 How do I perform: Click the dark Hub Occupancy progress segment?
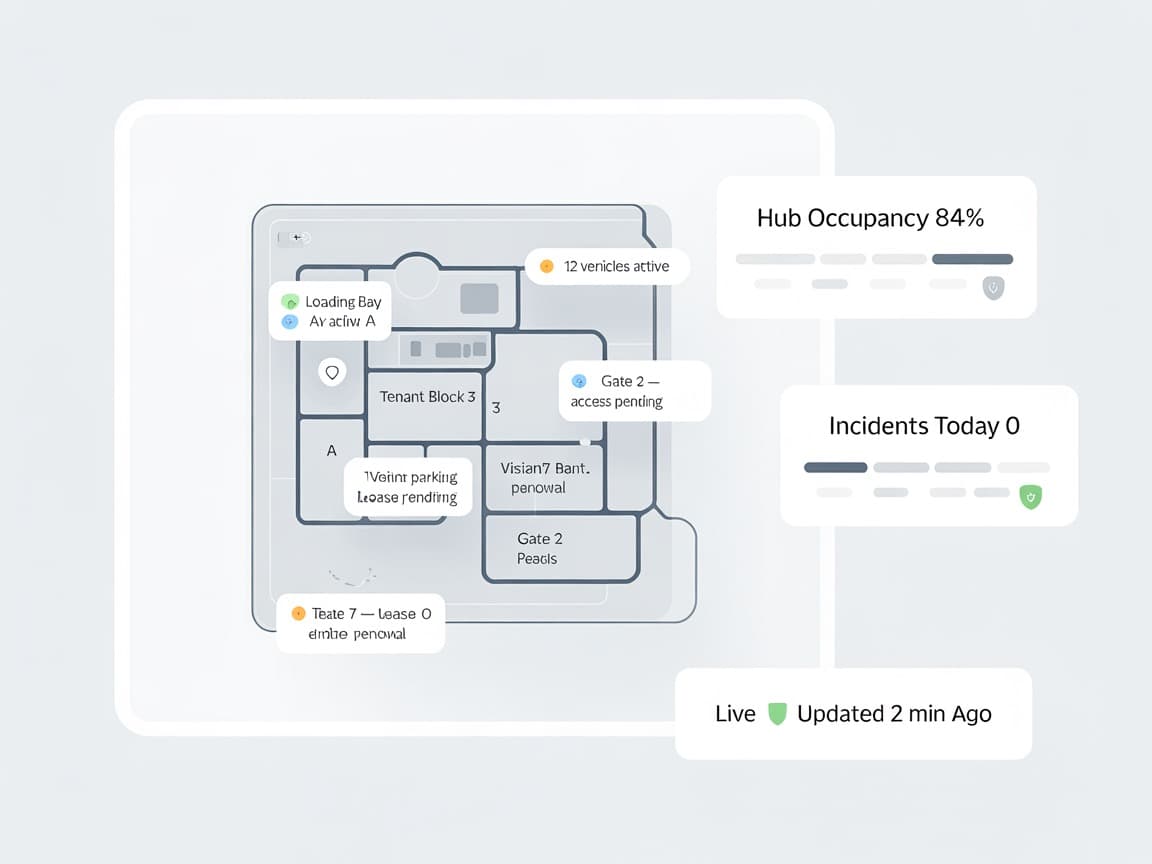click(972, 259)
